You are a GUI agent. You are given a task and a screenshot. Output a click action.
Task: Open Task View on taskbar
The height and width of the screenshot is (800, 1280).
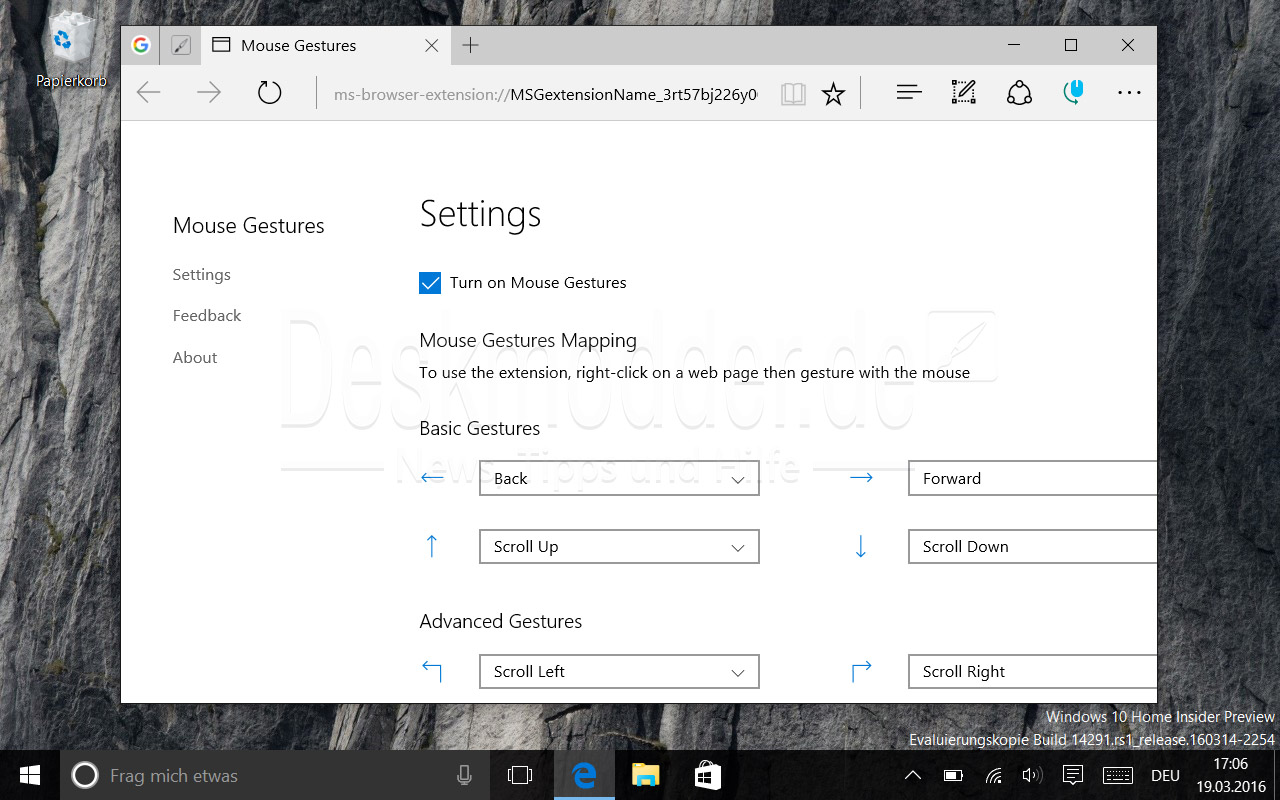[x=520, y=775]
